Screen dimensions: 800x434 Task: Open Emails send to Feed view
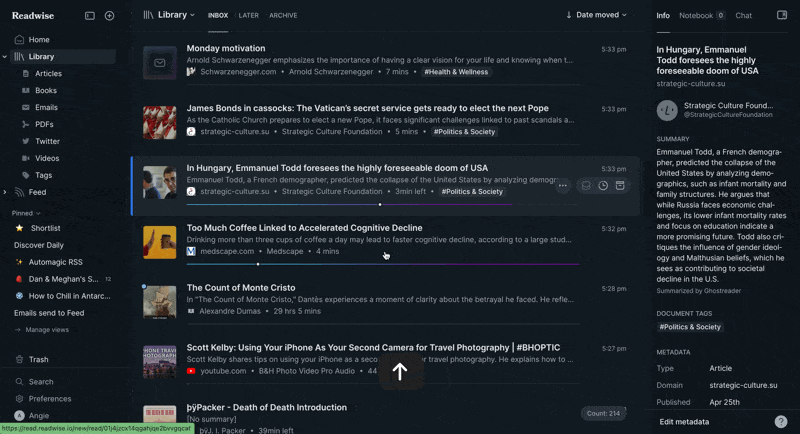[x=49, y=313]
